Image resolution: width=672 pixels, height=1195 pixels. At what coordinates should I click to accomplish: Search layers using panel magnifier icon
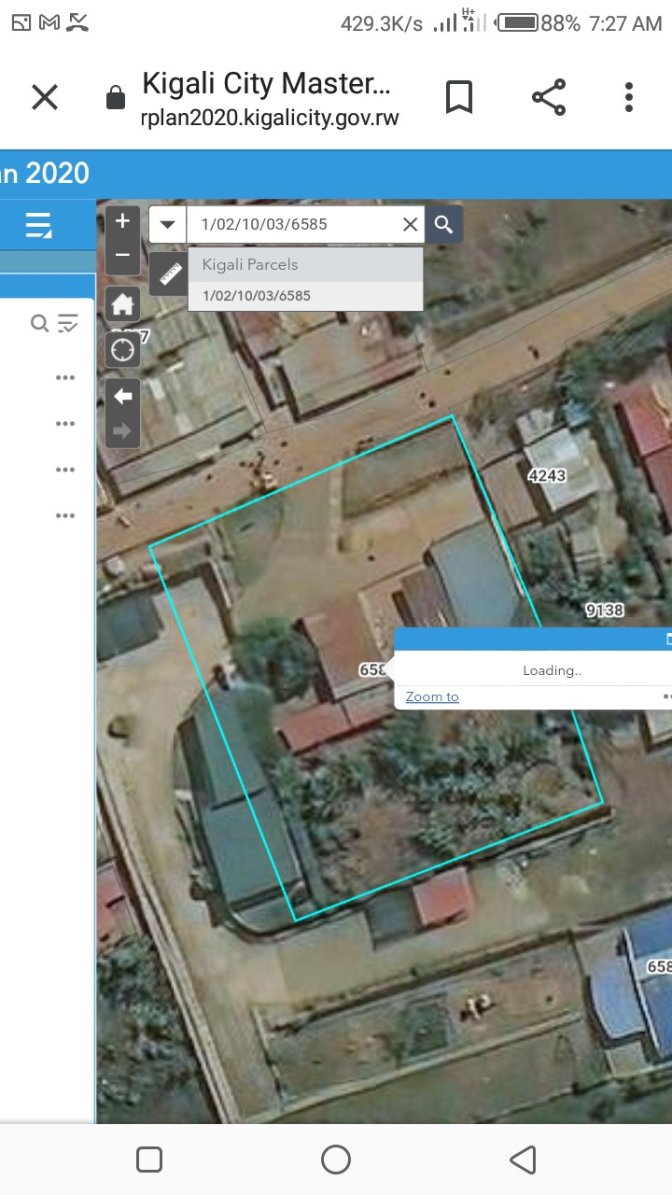(39, 323)
